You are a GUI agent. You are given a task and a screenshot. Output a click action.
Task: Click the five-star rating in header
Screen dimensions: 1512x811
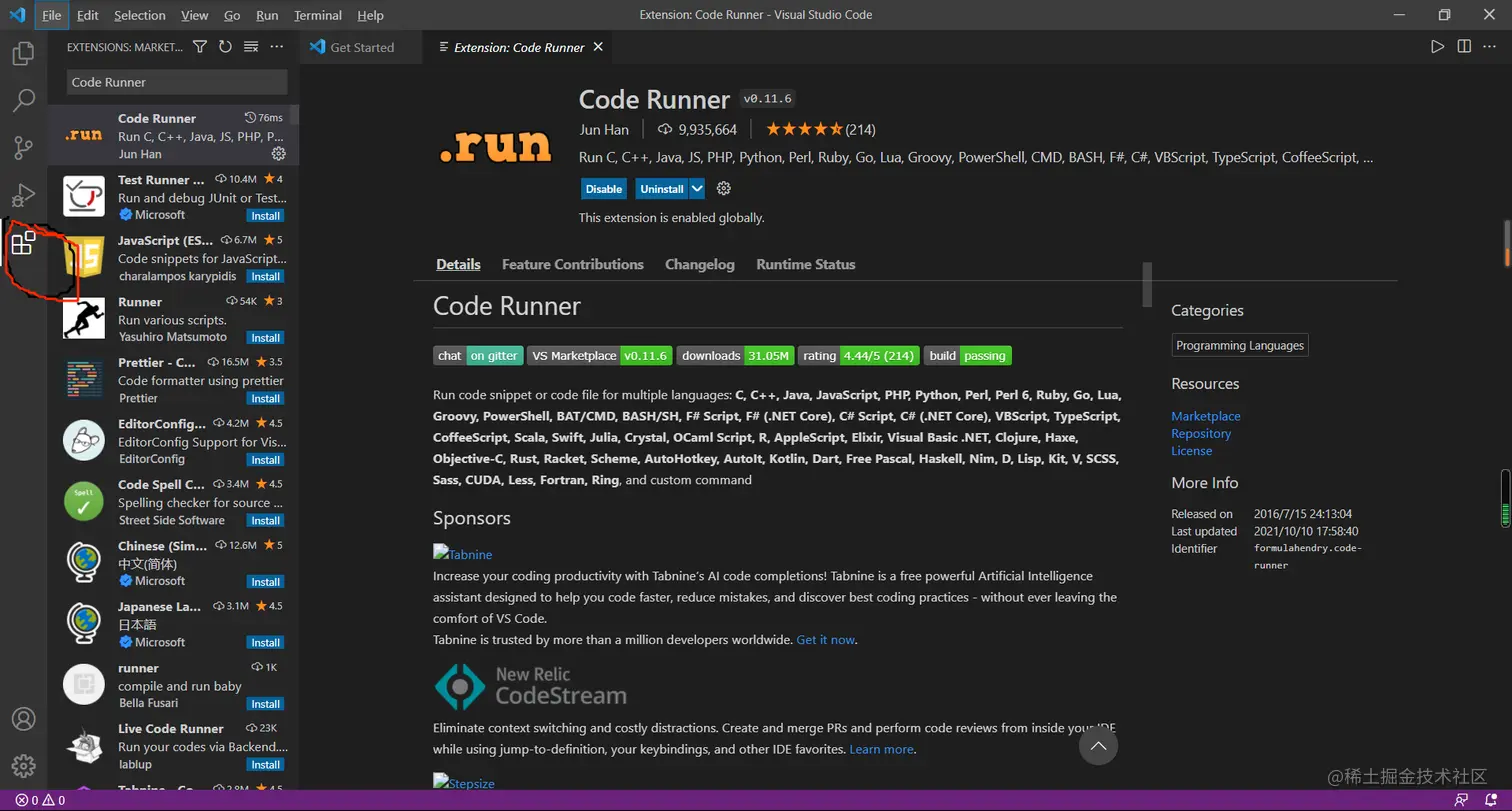pos(805,129)
